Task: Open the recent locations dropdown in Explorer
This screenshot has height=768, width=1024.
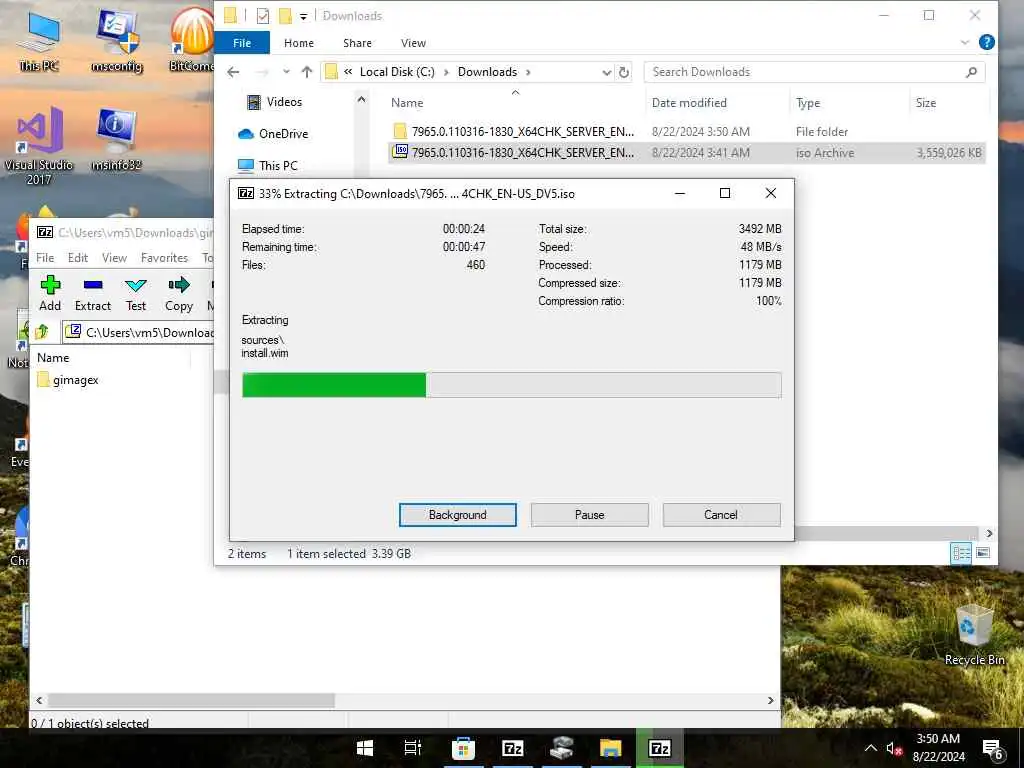Action: click(286, 72)
